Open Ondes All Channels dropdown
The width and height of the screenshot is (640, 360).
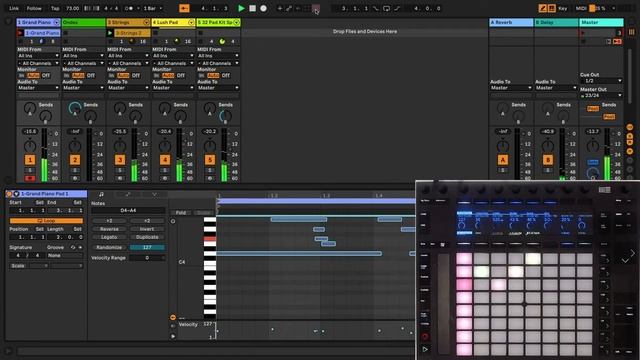pos(83,63)
